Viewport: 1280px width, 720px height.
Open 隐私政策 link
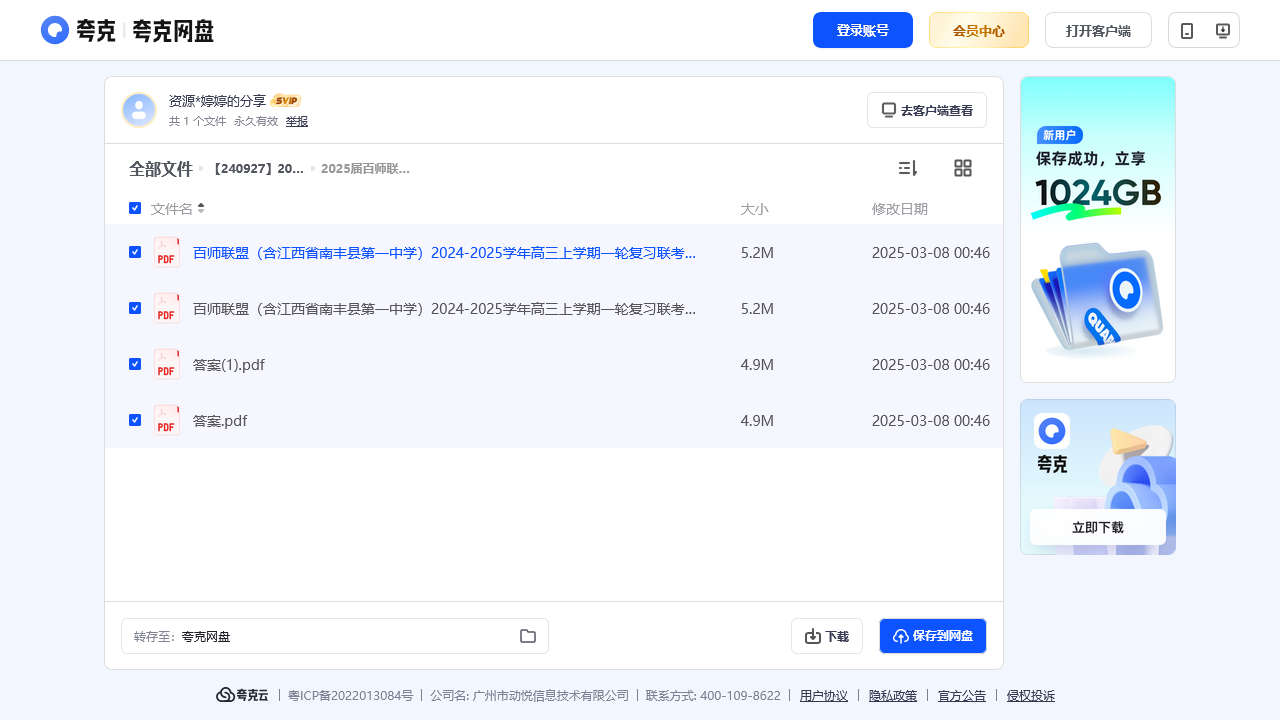point(893,696)
